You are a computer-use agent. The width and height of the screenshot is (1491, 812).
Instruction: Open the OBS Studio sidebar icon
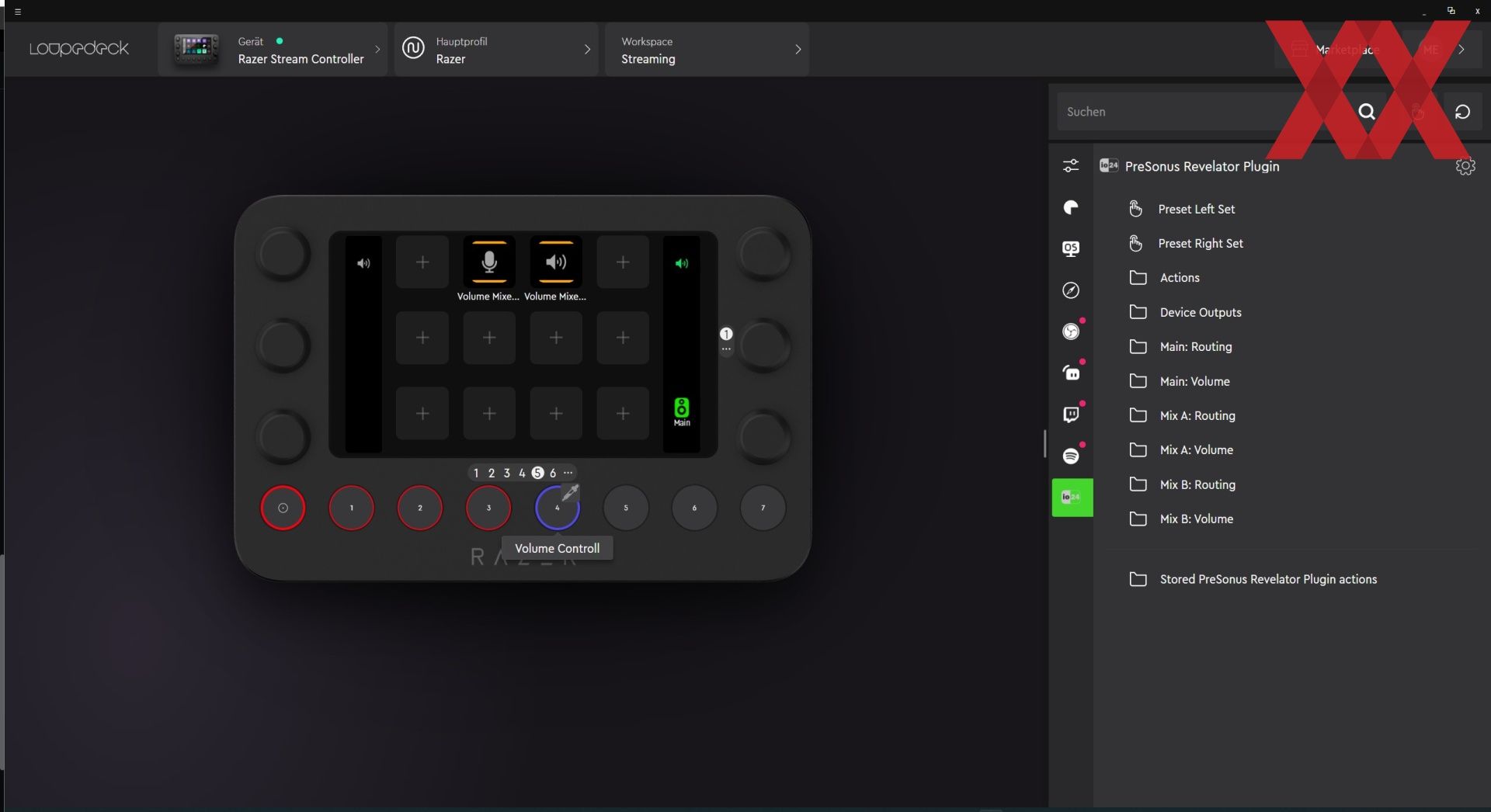coord(1071,331)
